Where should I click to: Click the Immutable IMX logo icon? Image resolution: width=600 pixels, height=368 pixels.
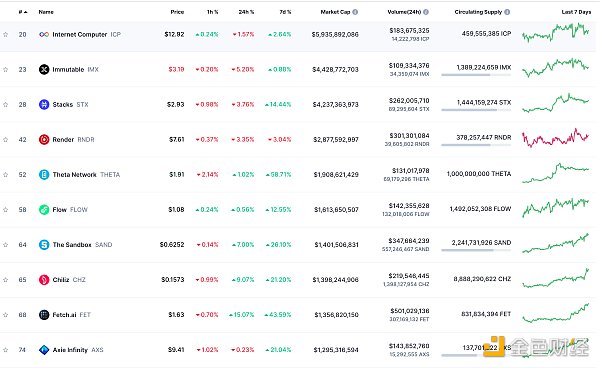[x=44, y=69]
